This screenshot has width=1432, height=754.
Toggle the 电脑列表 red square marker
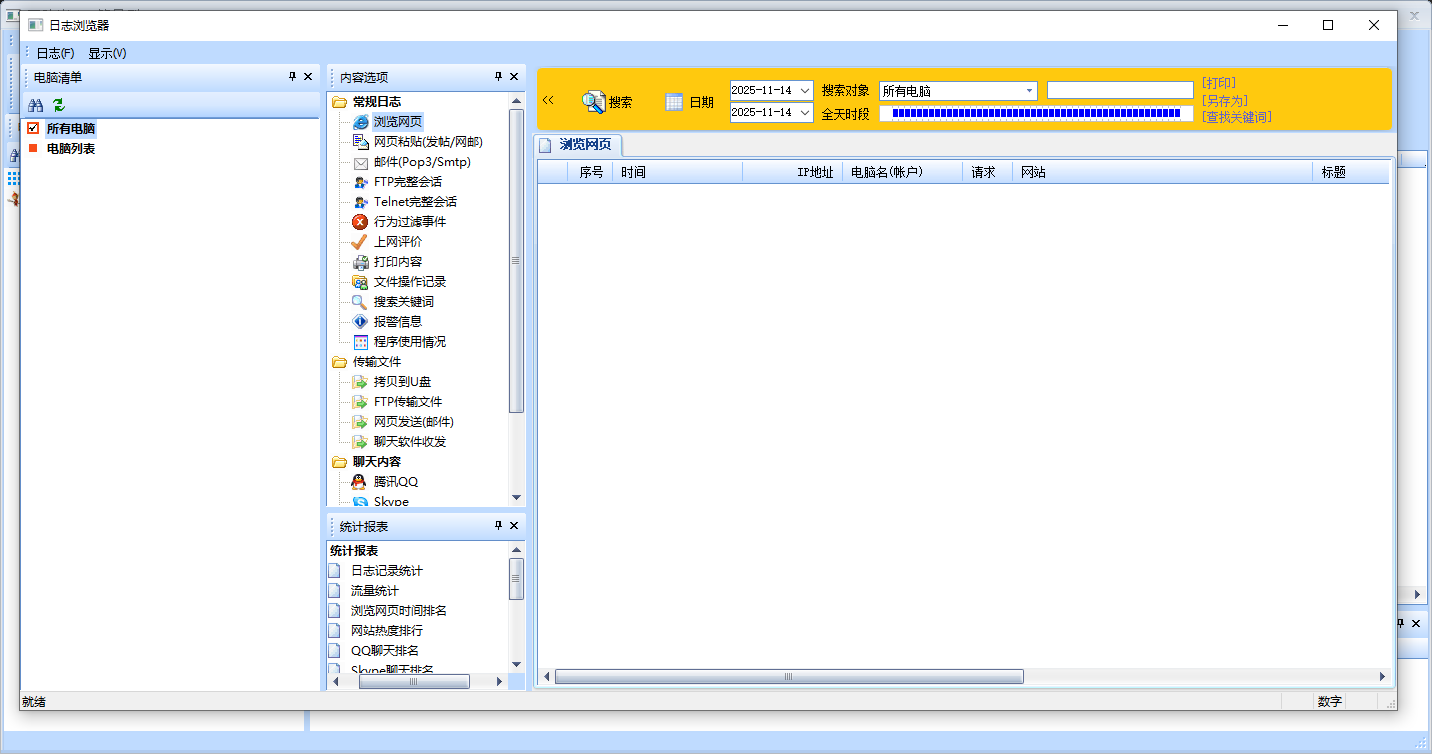[33, 149]
